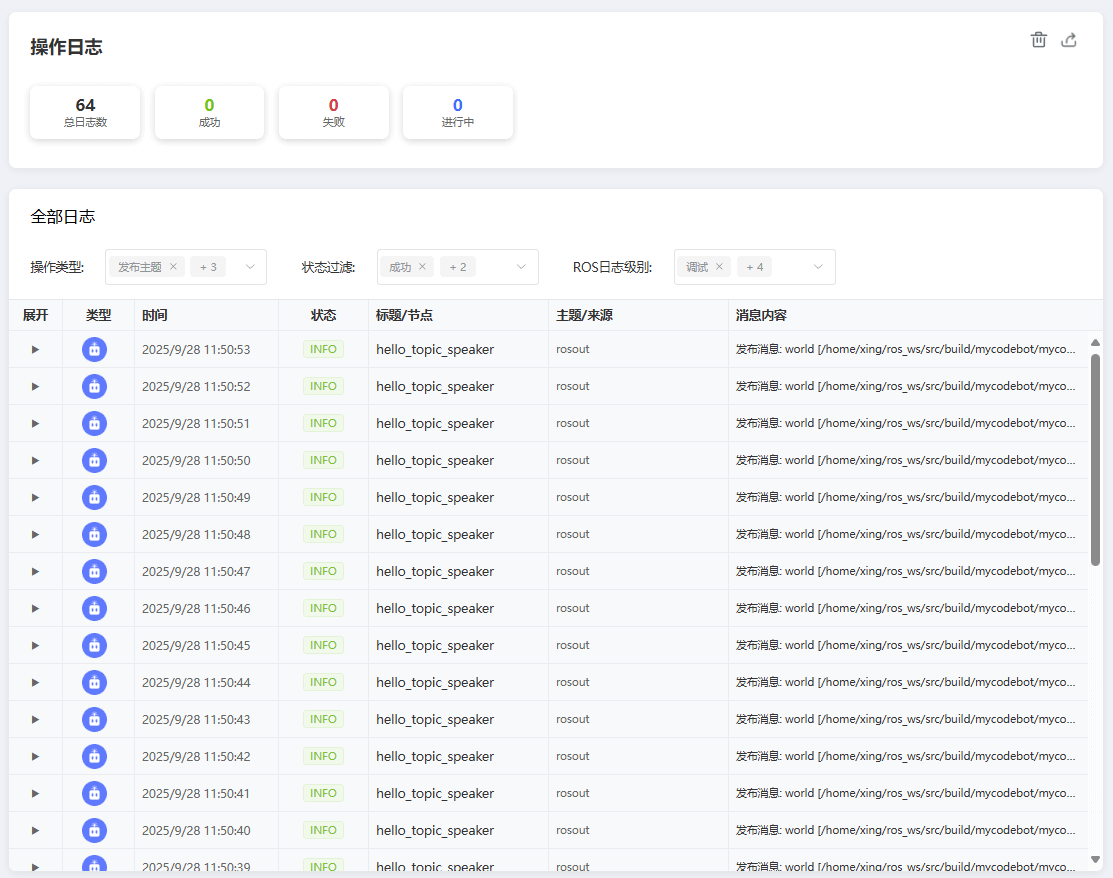
Task: Click the 失败 stat card
Action: click(x=333, y=112)
